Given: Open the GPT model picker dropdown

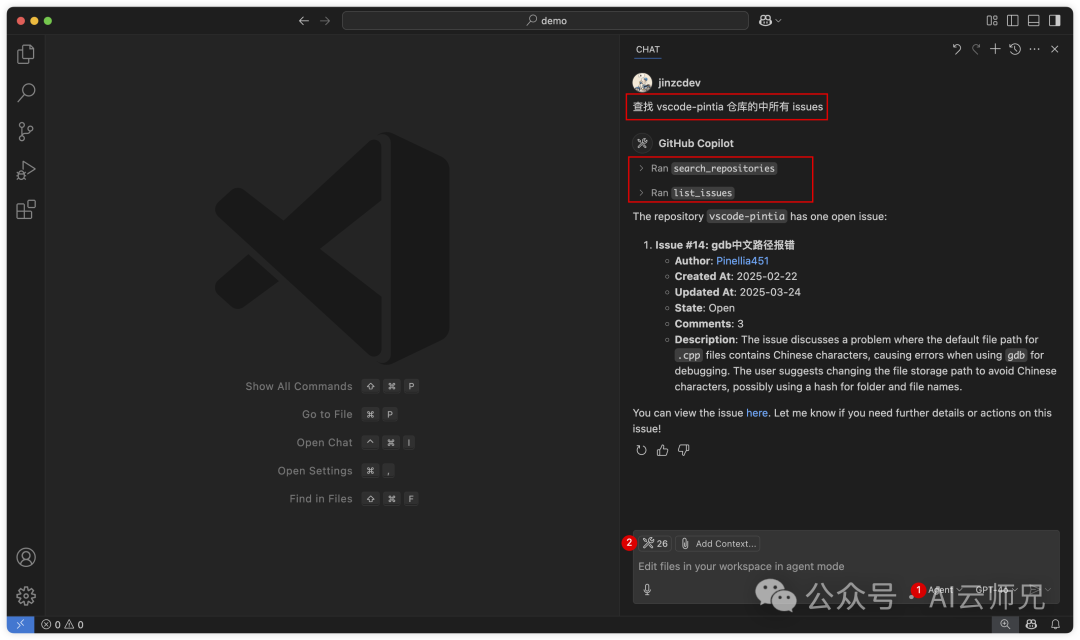Looking at the screenshot, I should [x=997, y=590].
